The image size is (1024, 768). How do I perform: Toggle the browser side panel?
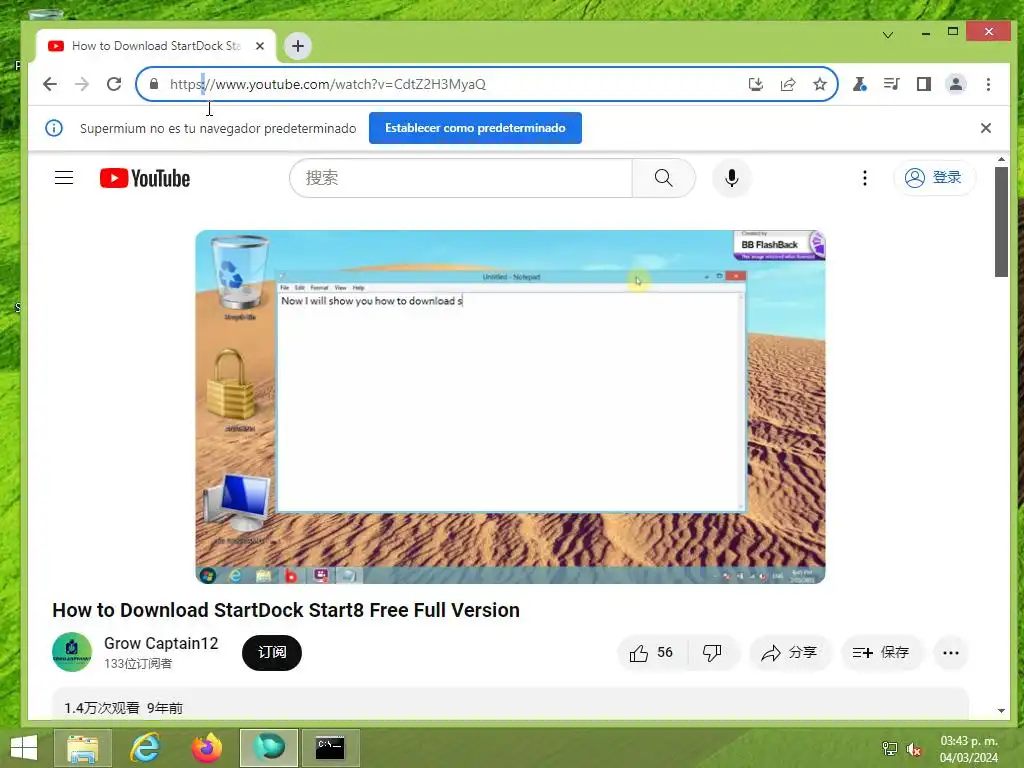tap(923, 84)
